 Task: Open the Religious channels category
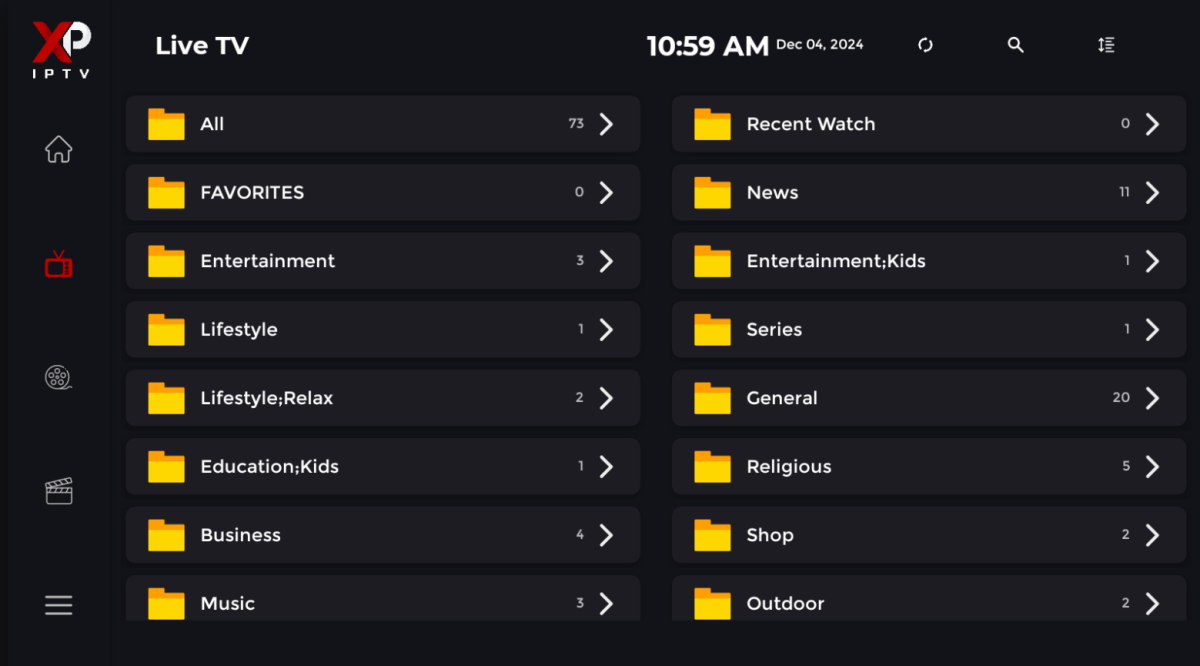pyautogui.click(x=928, y=466)
